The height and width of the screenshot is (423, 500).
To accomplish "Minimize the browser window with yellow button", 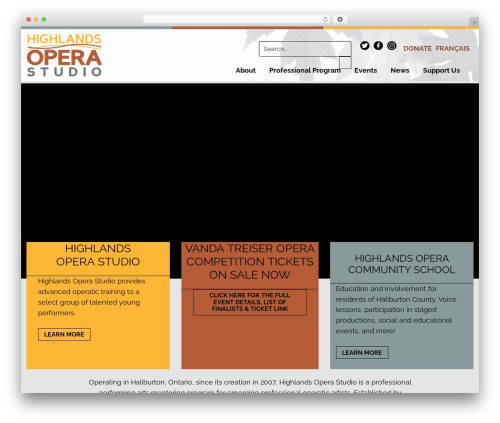I will tap(36, 20).
